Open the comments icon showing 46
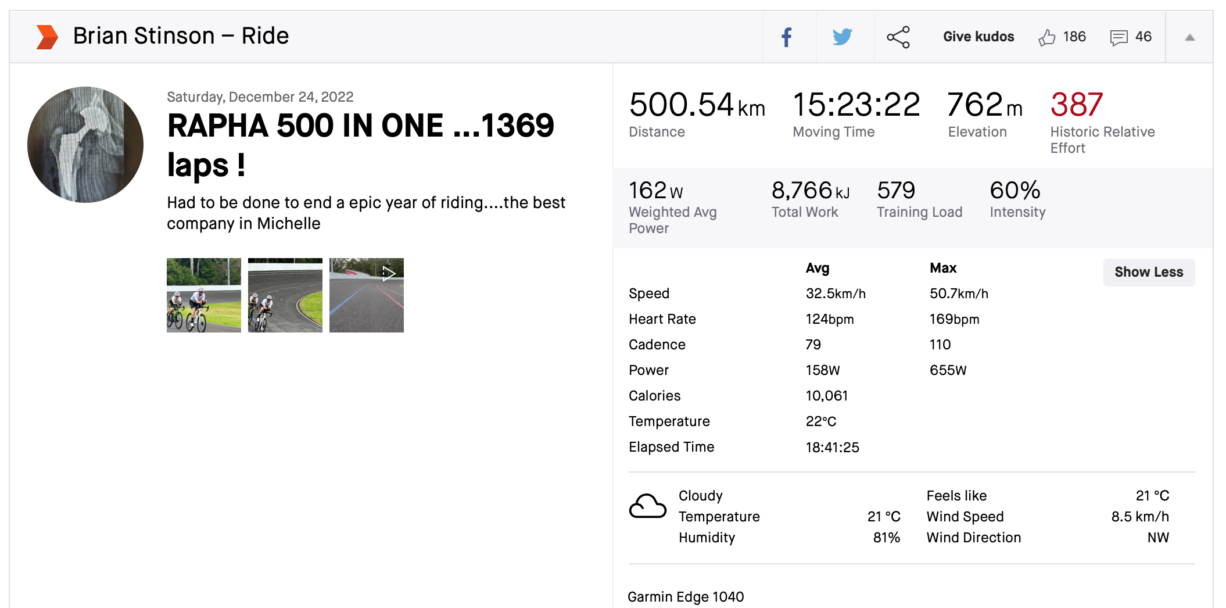 click(x=1119, y=37)
